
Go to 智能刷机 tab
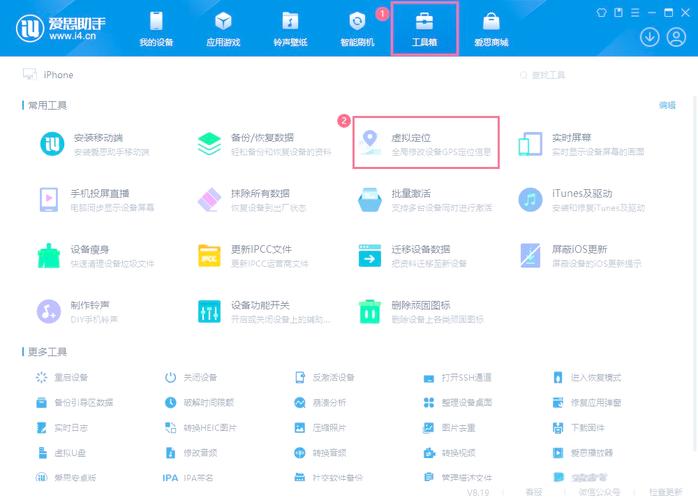pyautogui.click(x=357, y=28)
